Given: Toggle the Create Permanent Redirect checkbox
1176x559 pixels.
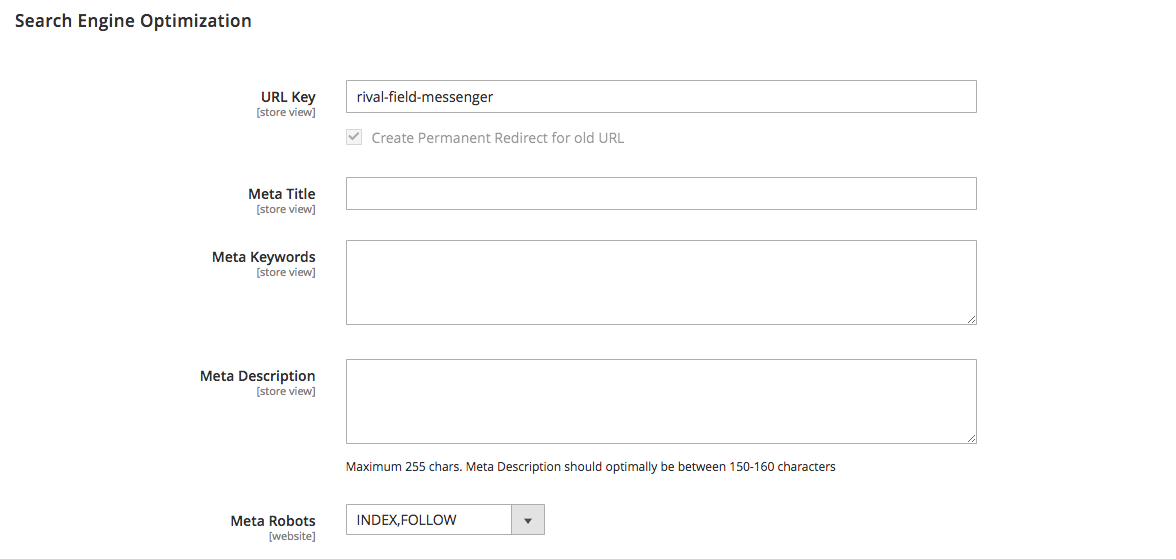Looking at the screenshot, I should pyautogui.click(x=354, y=137).
